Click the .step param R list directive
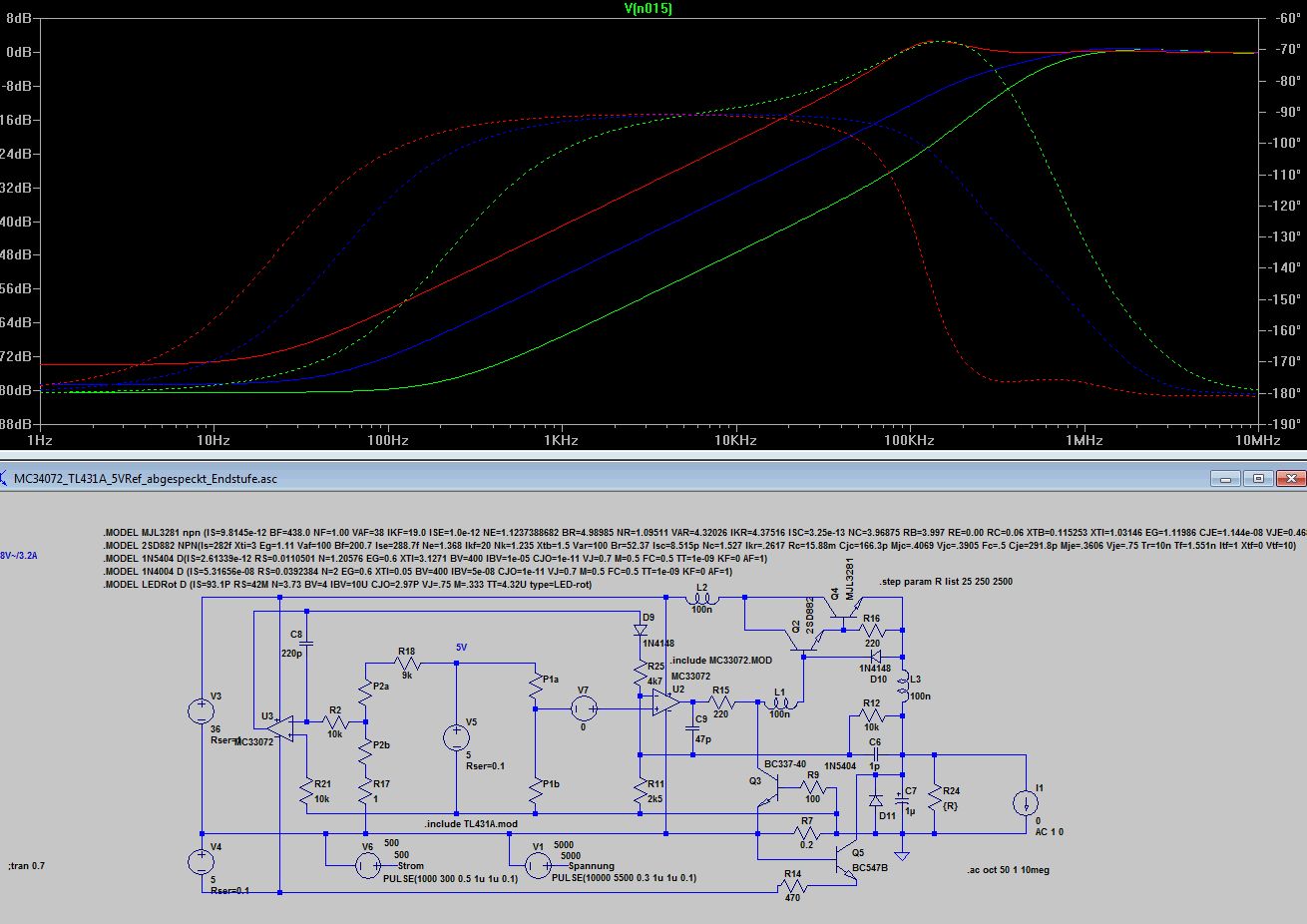 click(946, 582)
